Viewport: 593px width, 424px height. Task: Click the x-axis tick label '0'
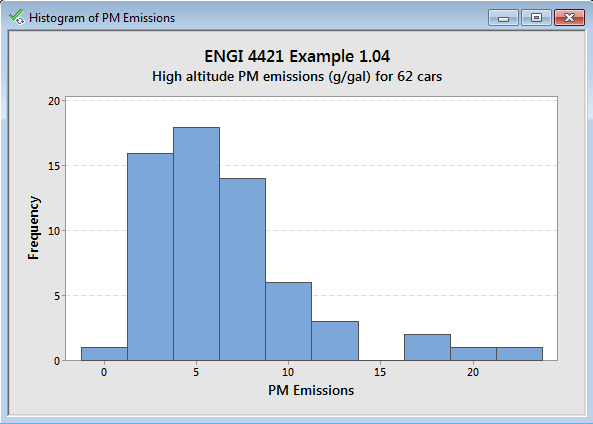[x=104, y=372]
